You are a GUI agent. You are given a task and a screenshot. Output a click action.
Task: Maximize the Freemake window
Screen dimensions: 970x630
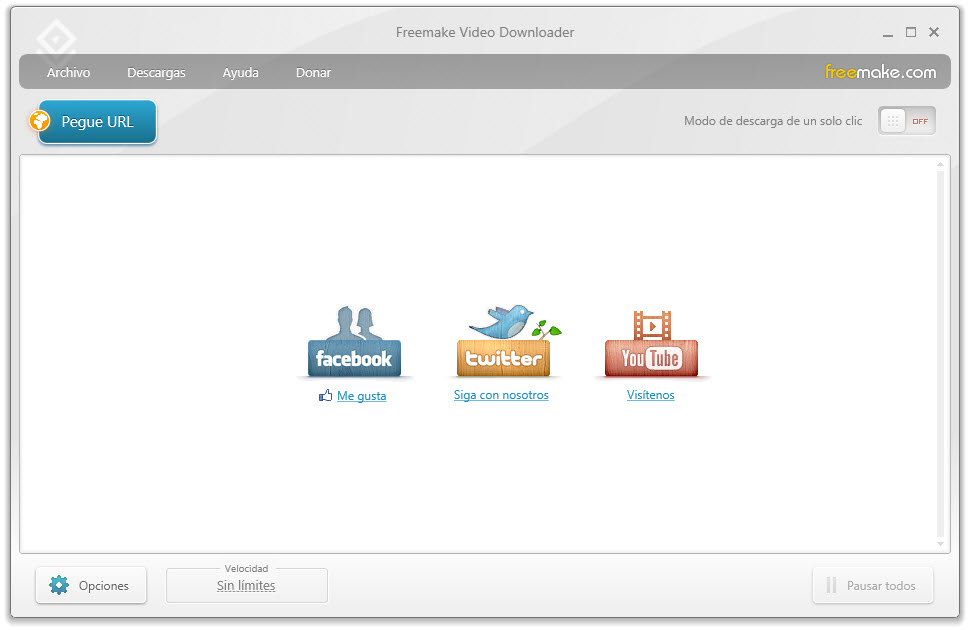point(911,32)
